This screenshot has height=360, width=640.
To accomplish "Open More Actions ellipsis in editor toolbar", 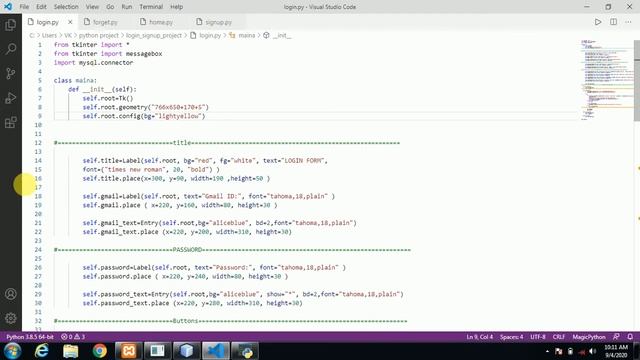I will point(628,22).
